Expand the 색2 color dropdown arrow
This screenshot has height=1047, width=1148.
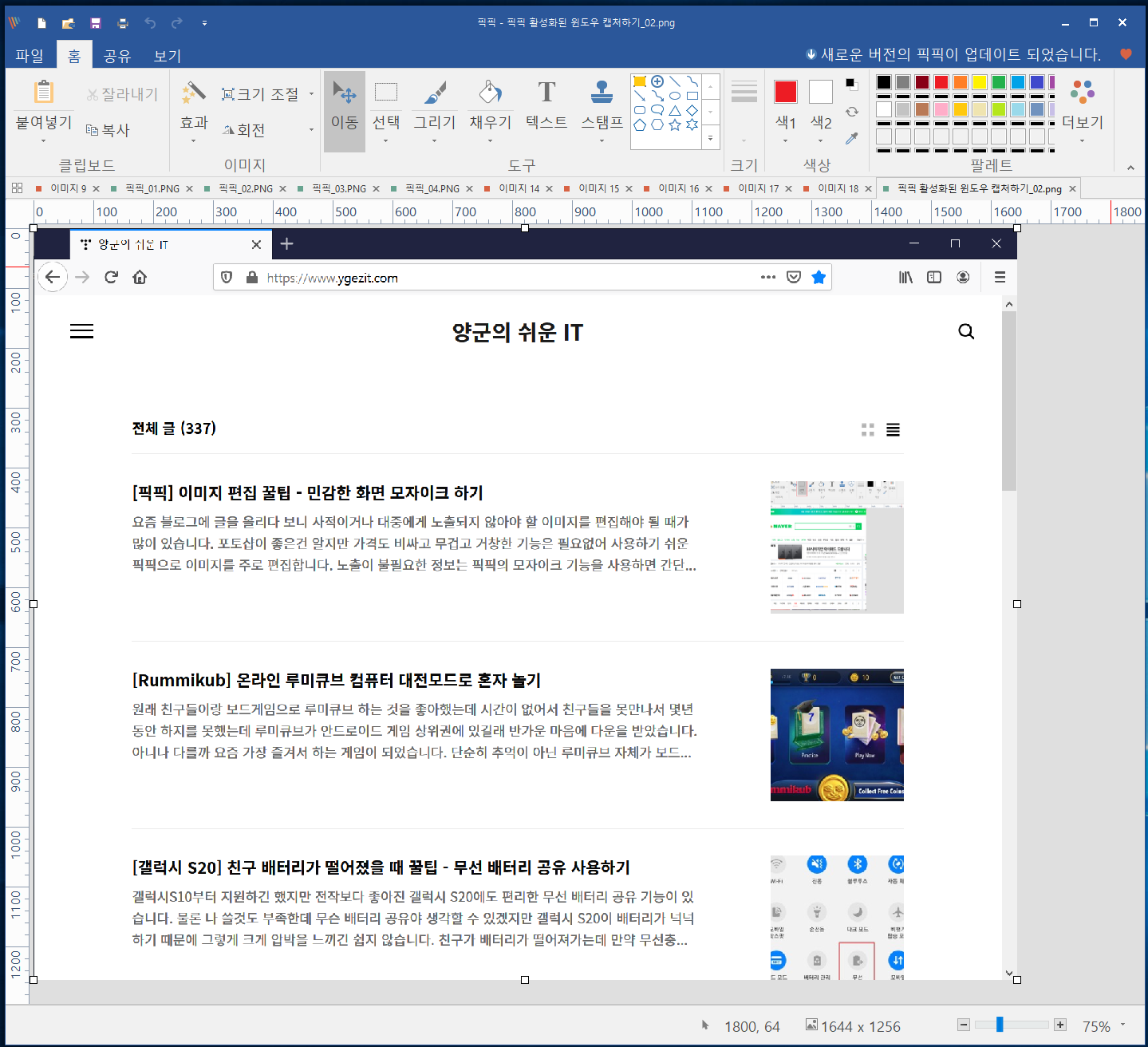coord(821,141)
